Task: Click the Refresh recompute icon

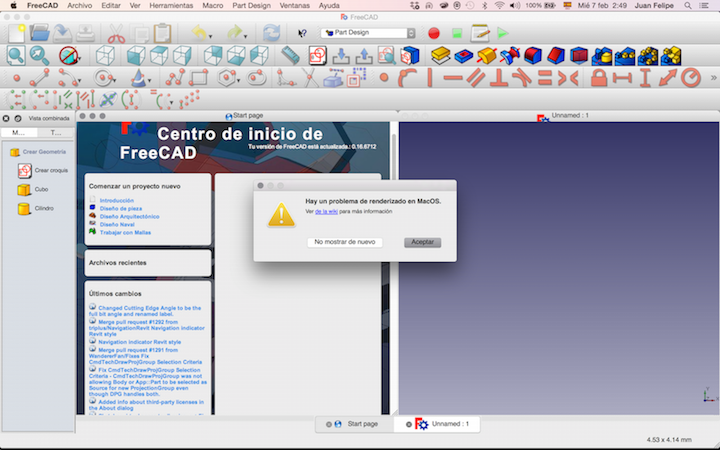Action: point(271,33)
